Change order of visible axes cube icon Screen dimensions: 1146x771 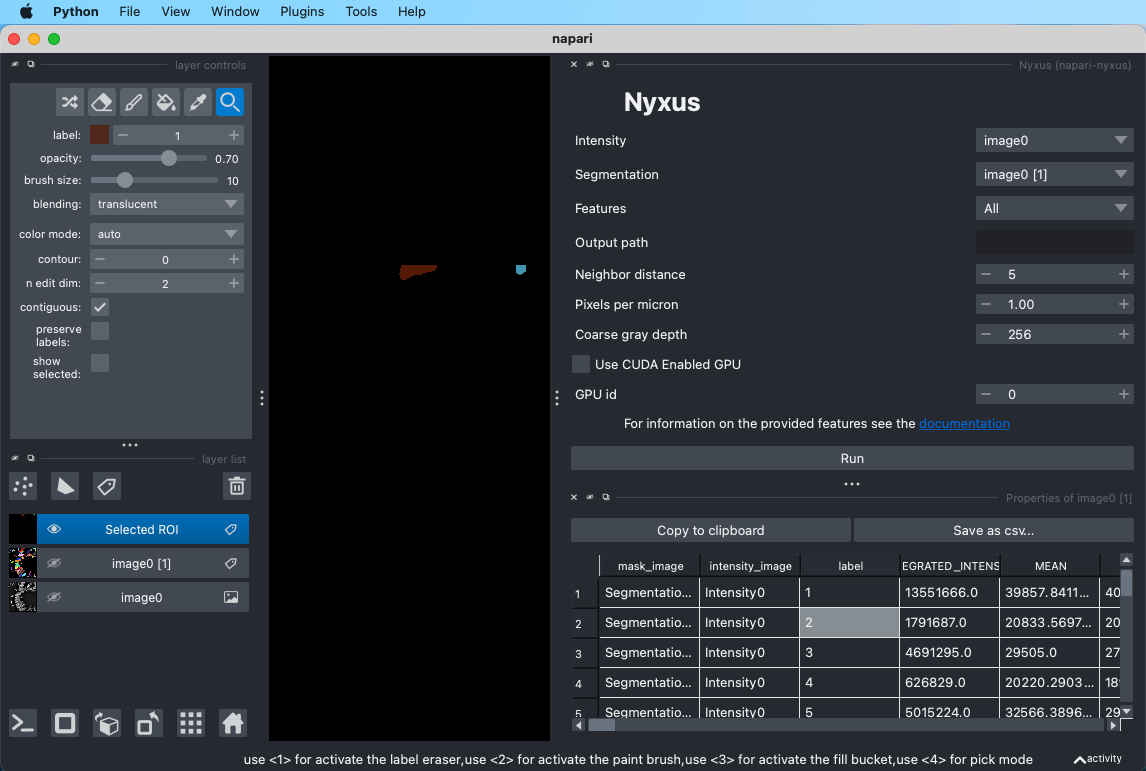tap(107, 723)
